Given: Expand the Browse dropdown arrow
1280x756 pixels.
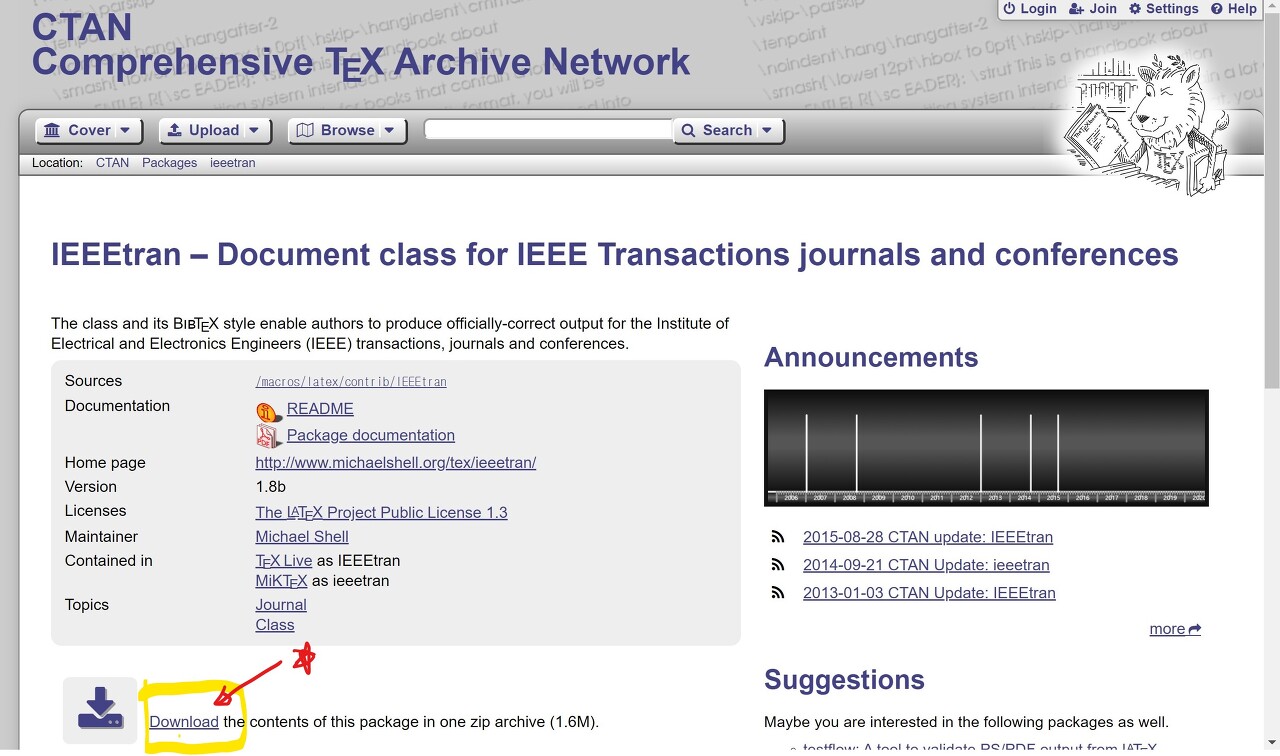Looking at the screenshot, I should 389,130.
